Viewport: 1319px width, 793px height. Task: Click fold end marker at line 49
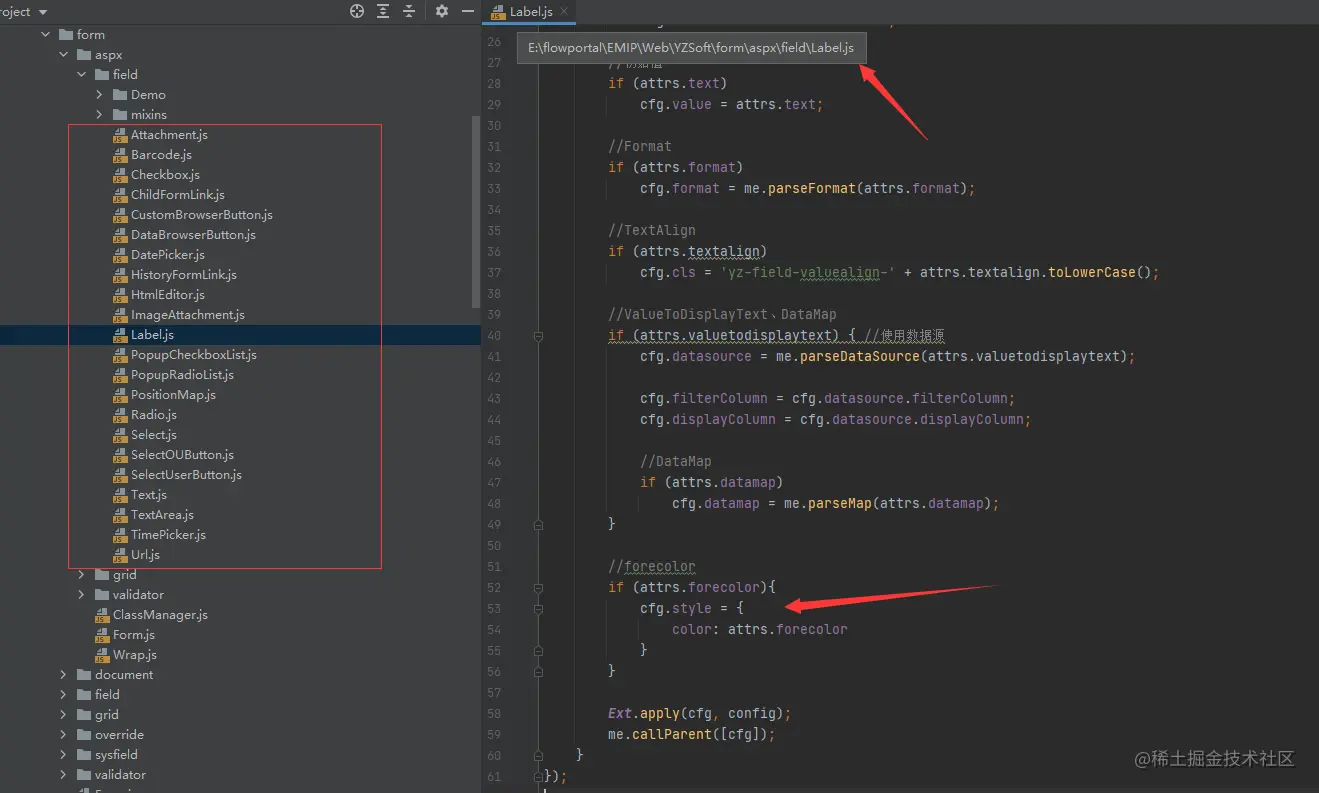coord(538,524)
